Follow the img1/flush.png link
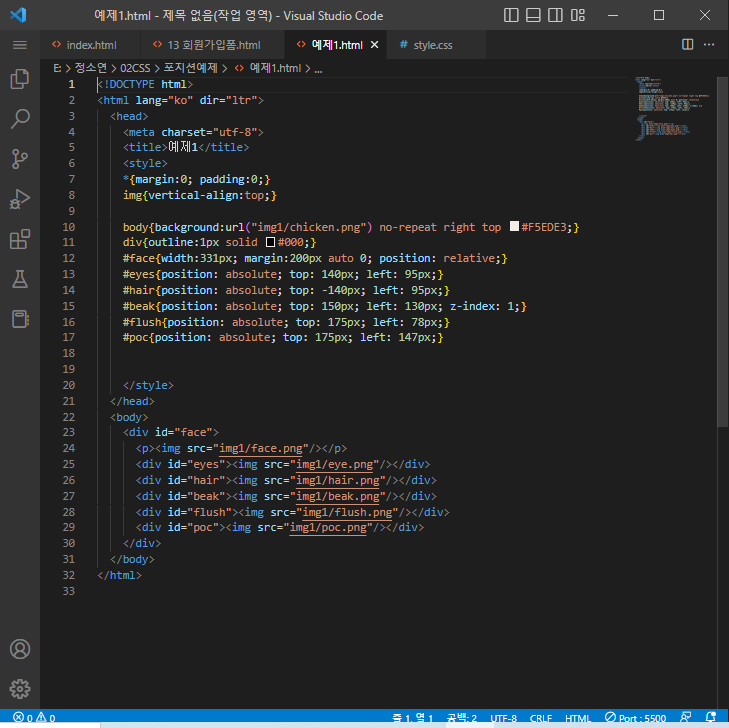The height and width of the screenshot is (728, 729). click(x=347, y=512)
